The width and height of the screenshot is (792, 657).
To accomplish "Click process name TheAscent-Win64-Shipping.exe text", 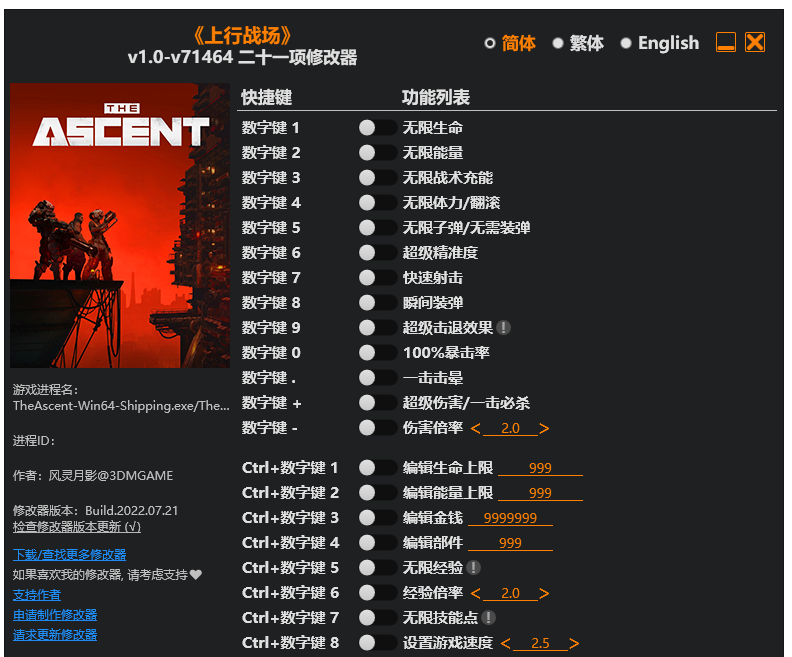I will point(121,406).
